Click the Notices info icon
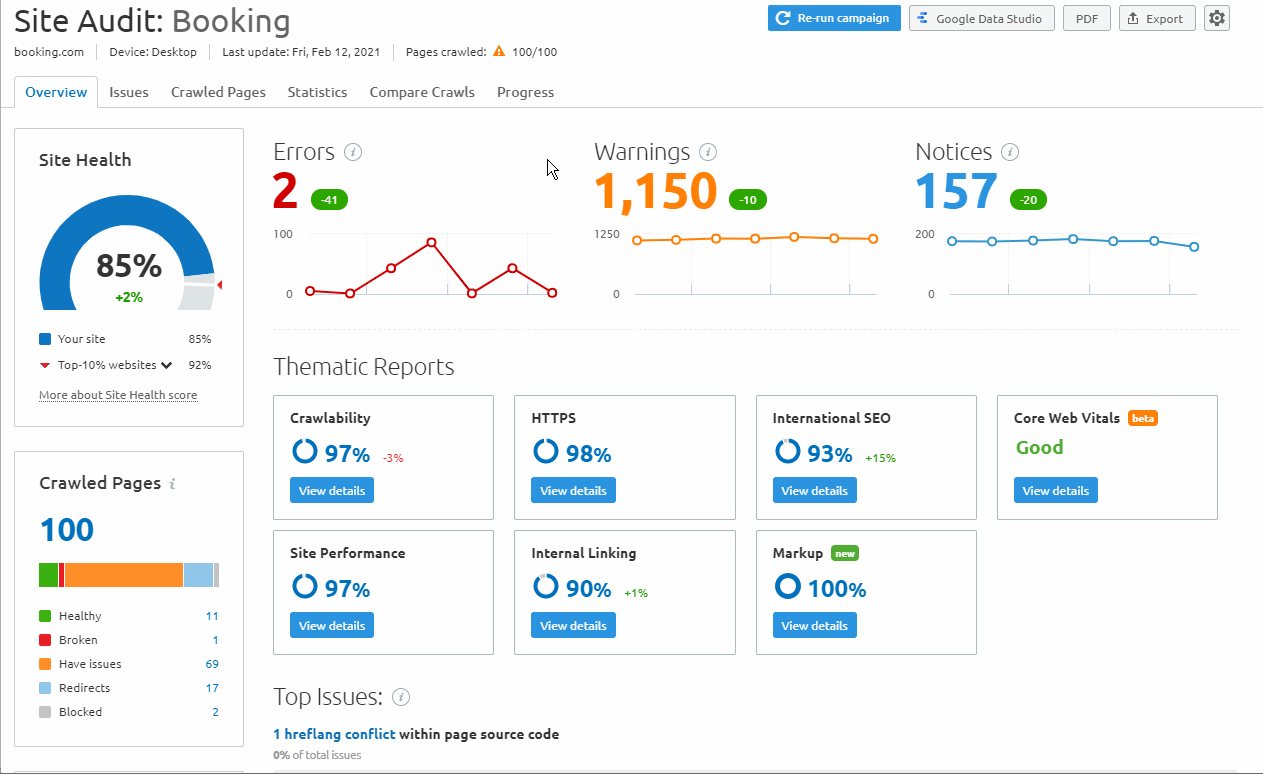 pos(1010,152)
